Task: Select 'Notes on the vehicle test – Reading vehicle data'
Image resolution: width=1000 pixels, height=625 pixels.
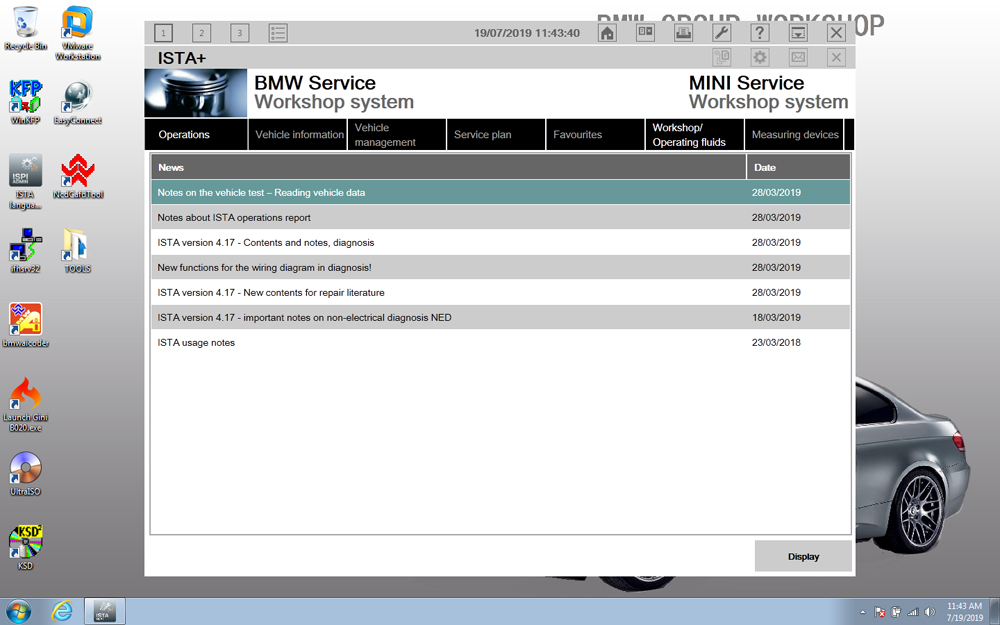Action: pos(501,192)
